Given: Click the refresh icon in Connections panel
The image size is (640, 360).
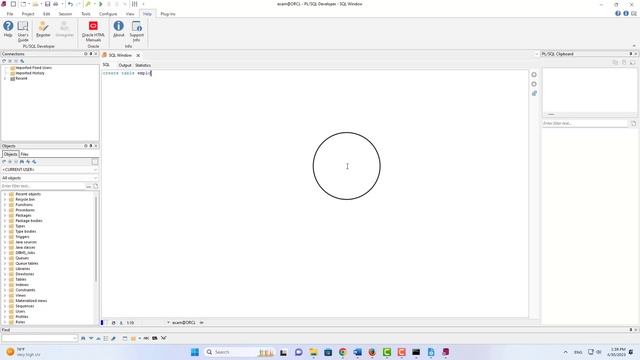Looking at the screenshot, I should 4,61.
